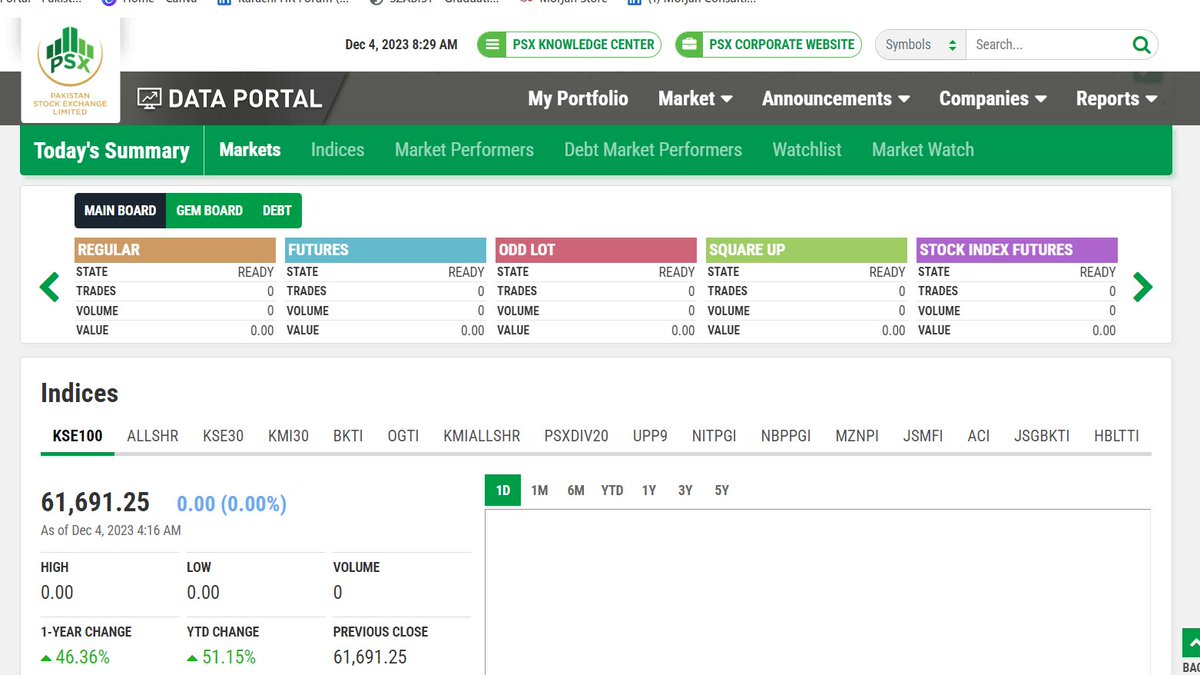Image resolution: width=1200 pixels, height=675 pixels.
Task: Click the Data Portal chart icon
Action: pos(150,98)
